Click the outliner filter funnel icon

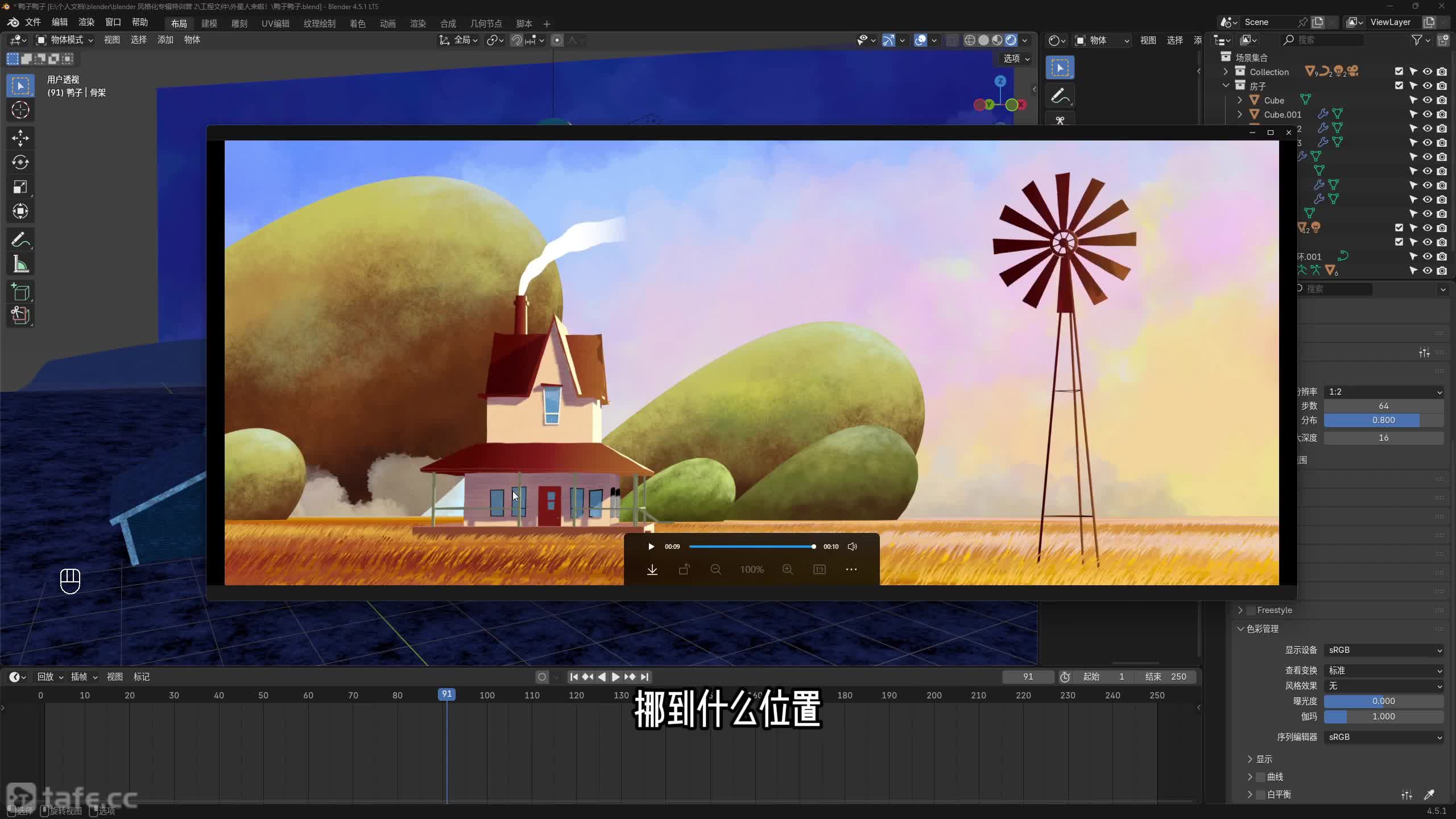tap(1417, 40)
